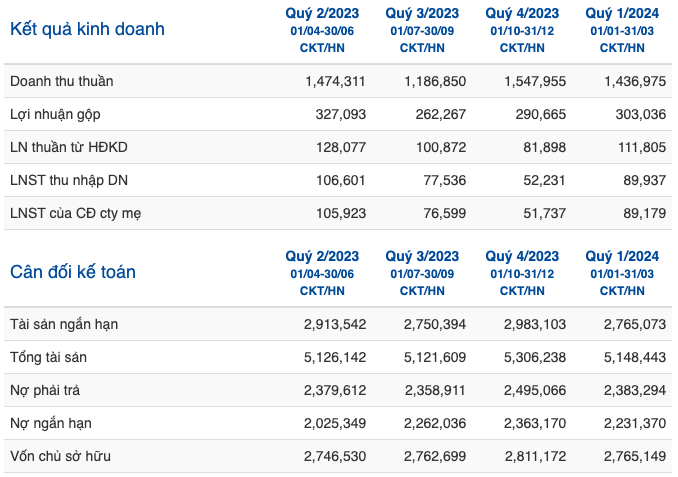
Task: Click the Nợ phải trả row label
Action: 45,391
